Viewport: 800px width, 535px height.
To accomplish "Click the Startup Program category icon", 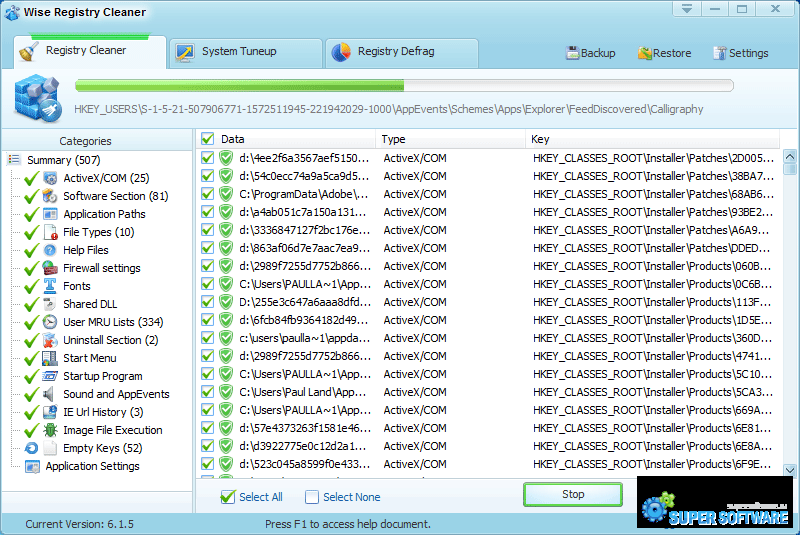I will (x=50, y=376).
